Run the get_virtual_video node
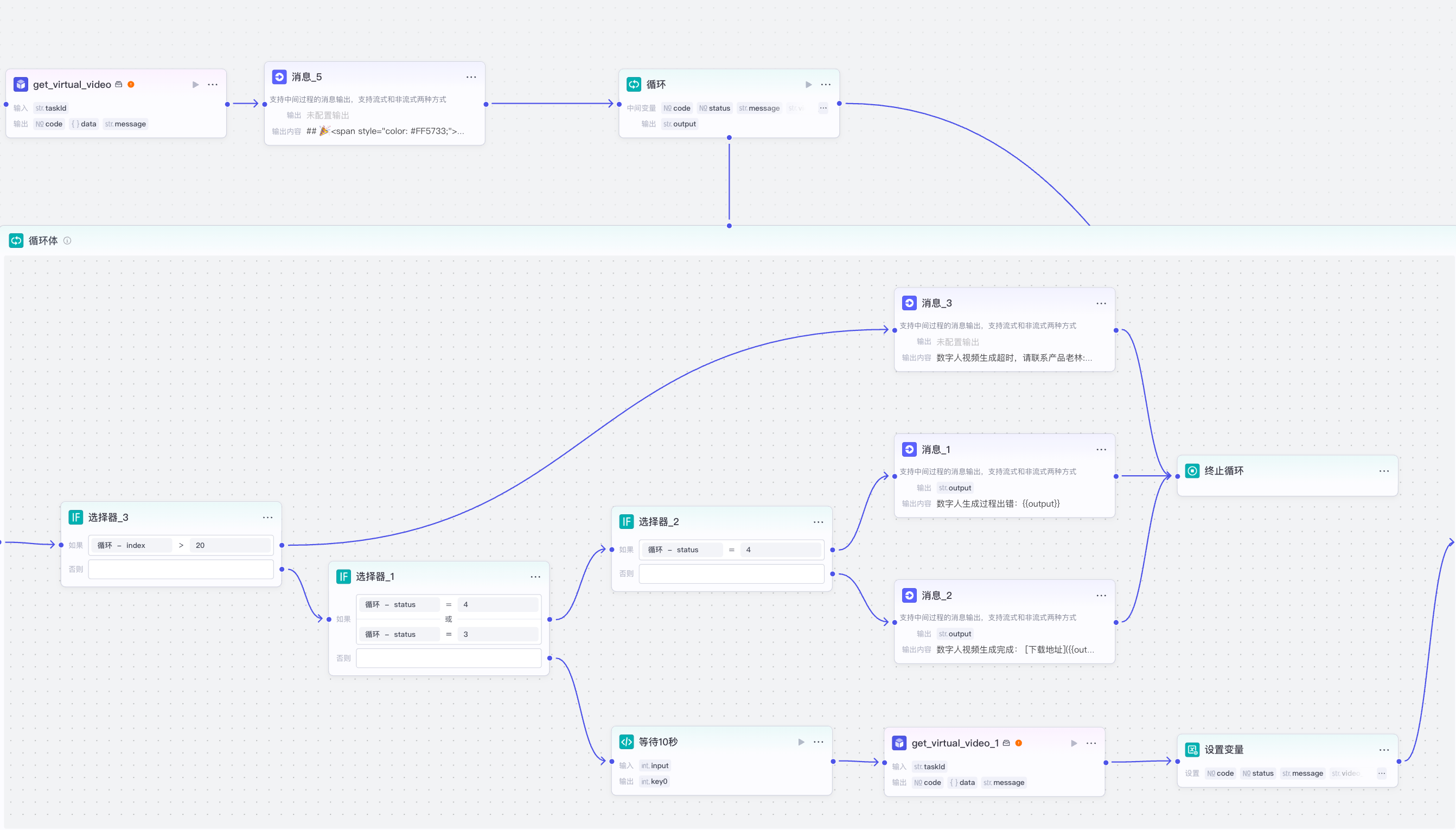Screen dimensions: 1456x830 click(195, 85)
